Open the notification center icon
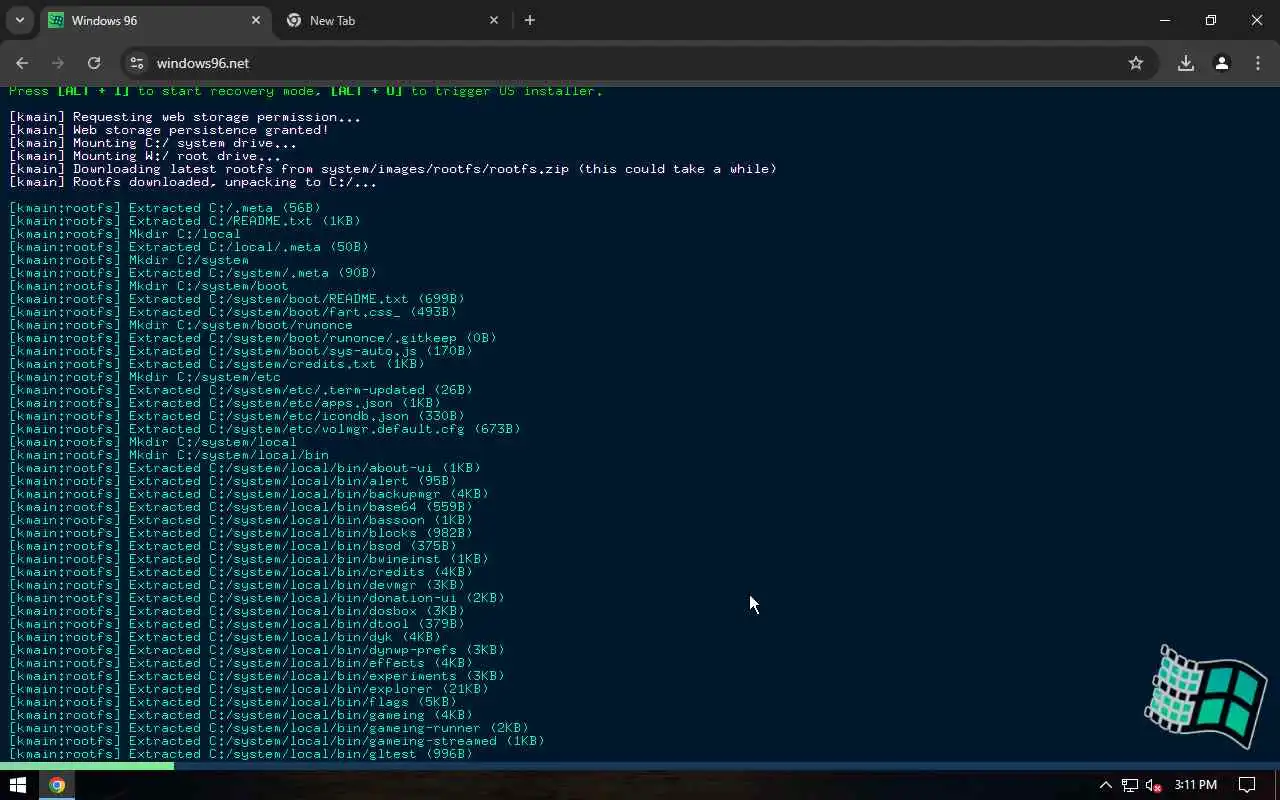This screenshot has height=800, width=1280. pos(1247,785)
